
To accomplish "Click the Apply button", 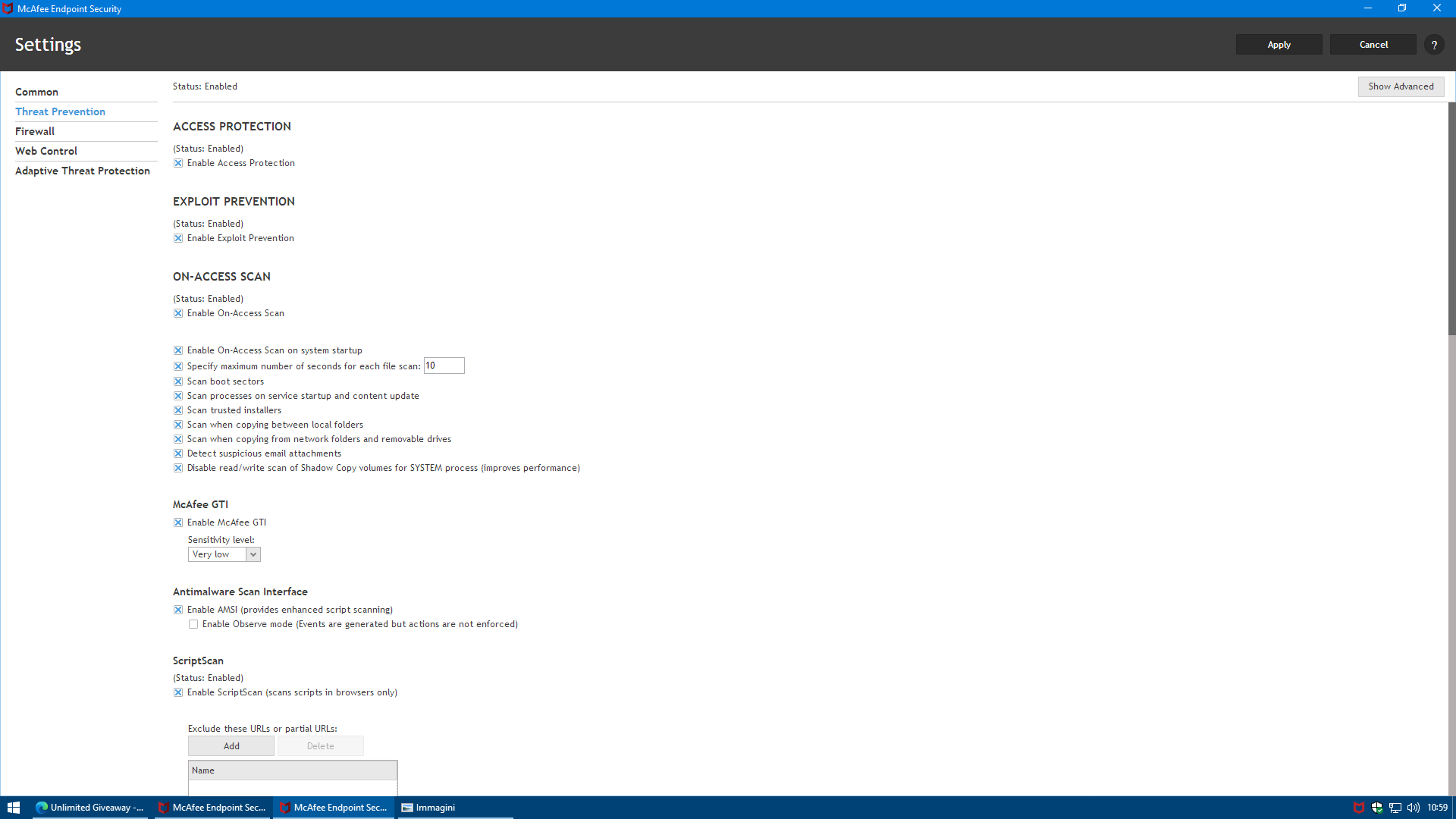I will coord(1279,45).
